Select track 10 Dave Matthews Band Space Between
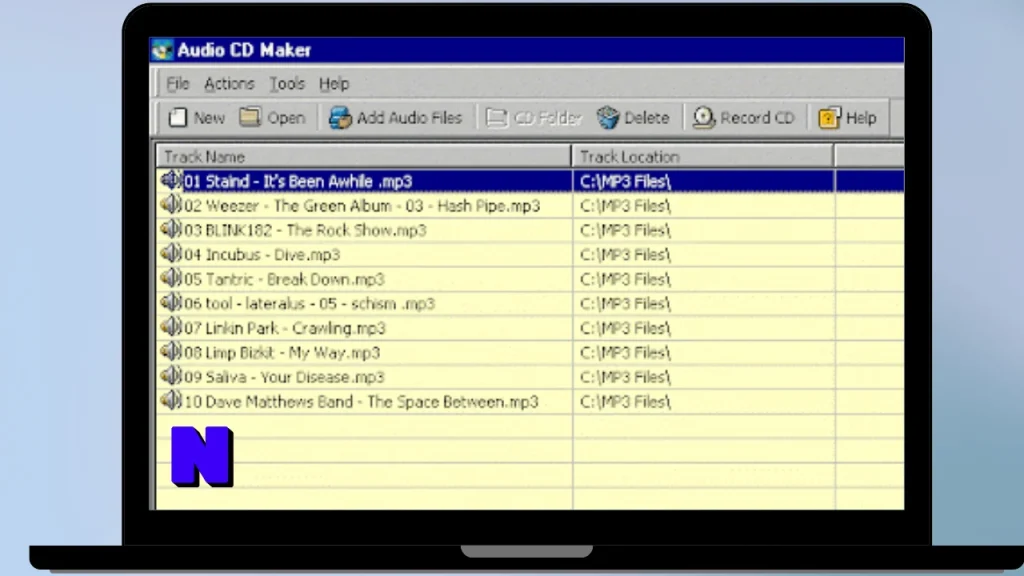1024x576 pixels. 364,402
